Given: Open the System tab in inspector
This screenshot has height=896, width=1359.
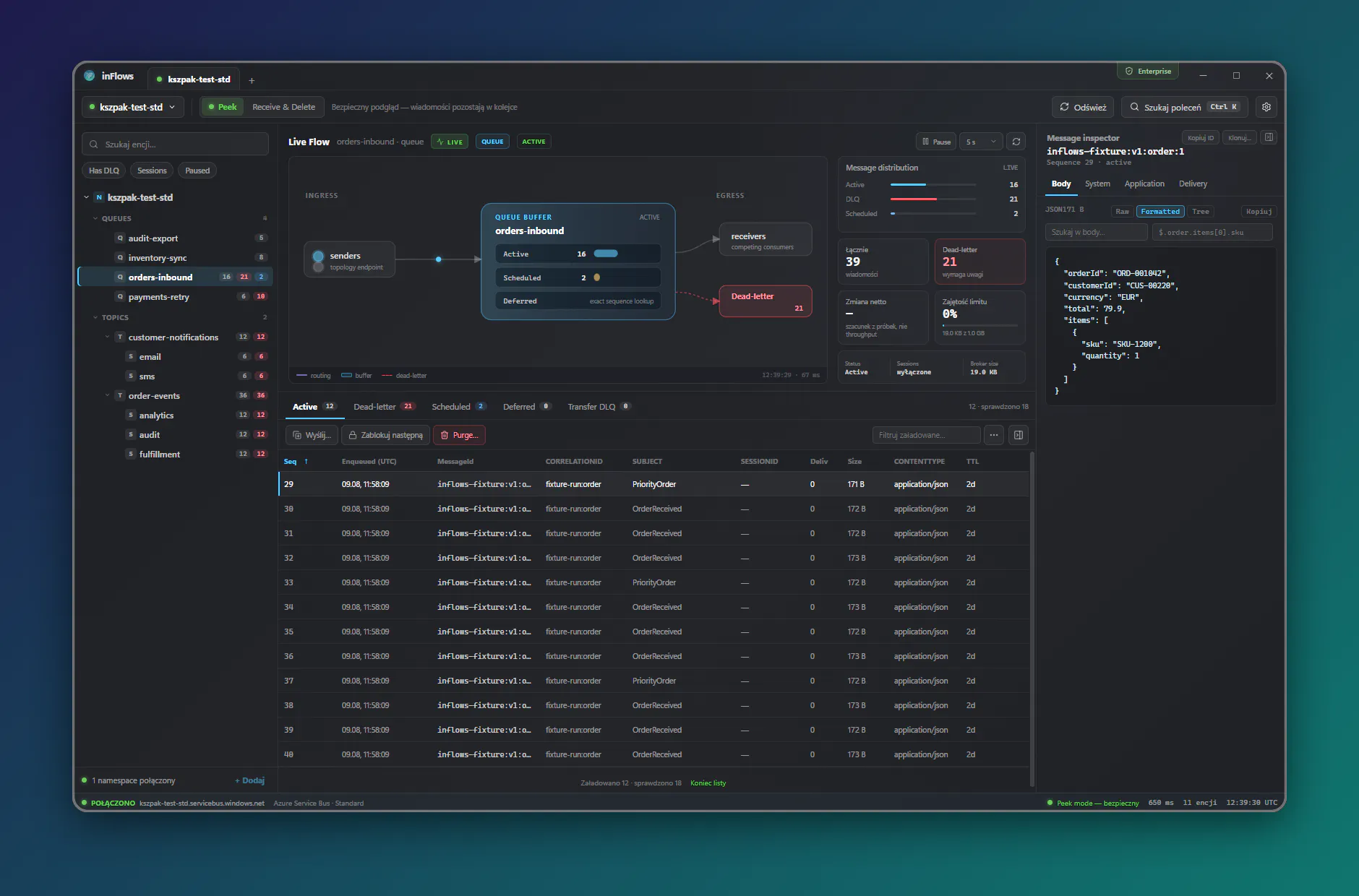Looking at the screenshot, I should tap(1097, 184).
